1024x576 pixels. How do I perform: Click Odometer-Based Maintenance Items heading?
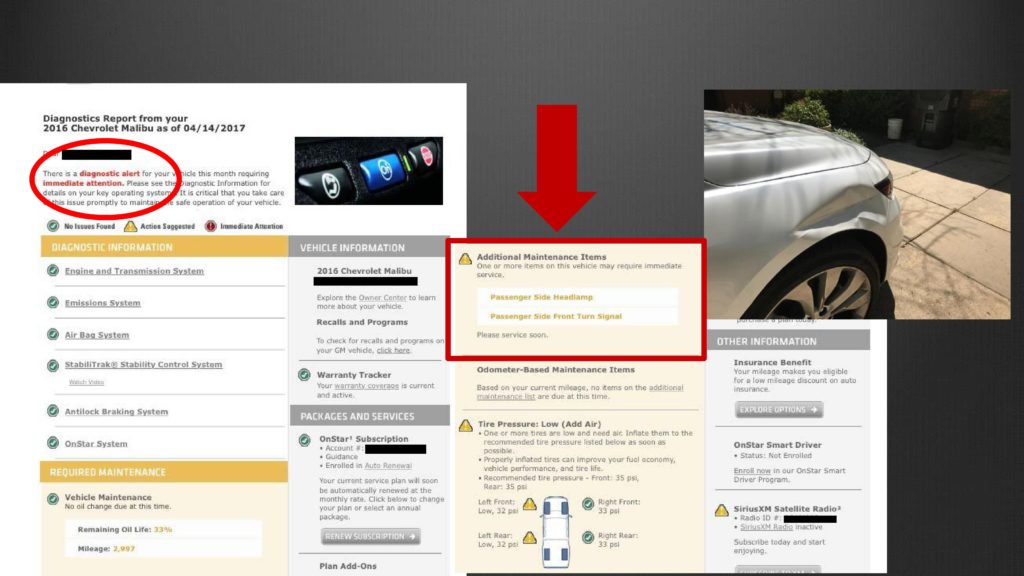(x=556, y=370)
